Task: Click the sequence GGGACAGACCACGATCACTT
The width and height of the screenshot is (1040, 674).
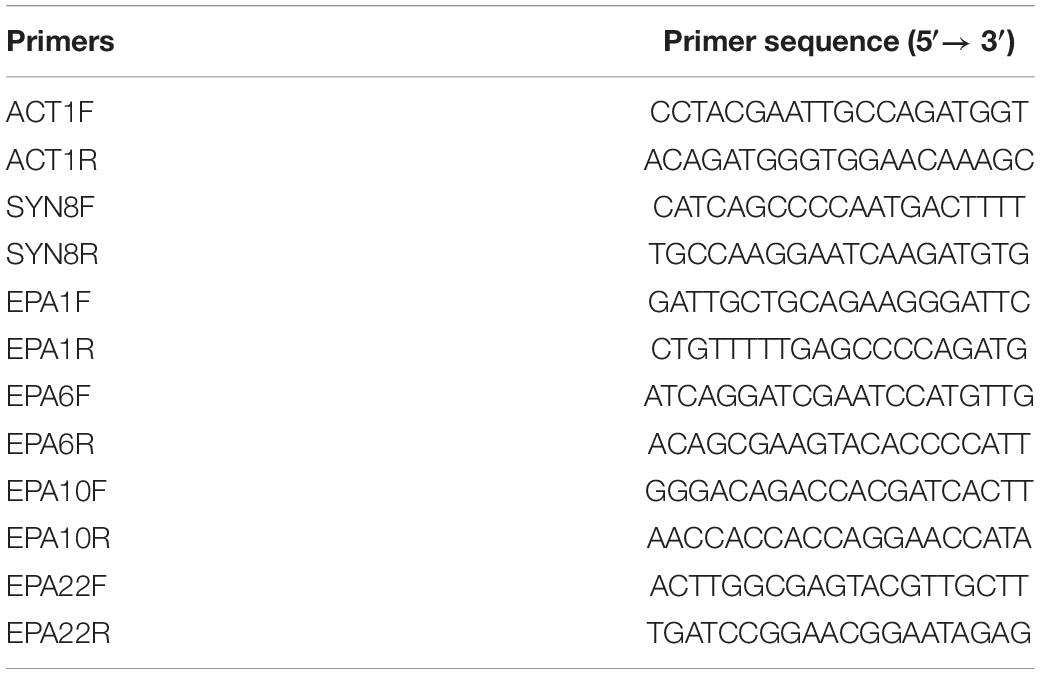Action: click(839, 491)
